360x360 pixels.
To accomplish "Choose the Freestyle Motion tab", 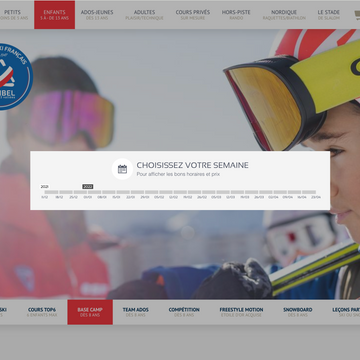I will [x=241, y=312].
